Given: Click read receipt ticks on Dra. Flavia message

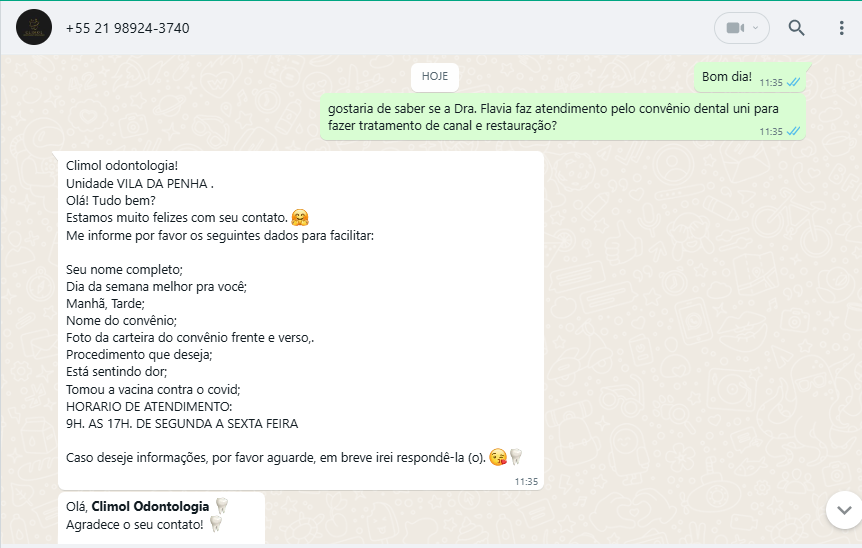Looking at the screenshot, I should (793, 131).
